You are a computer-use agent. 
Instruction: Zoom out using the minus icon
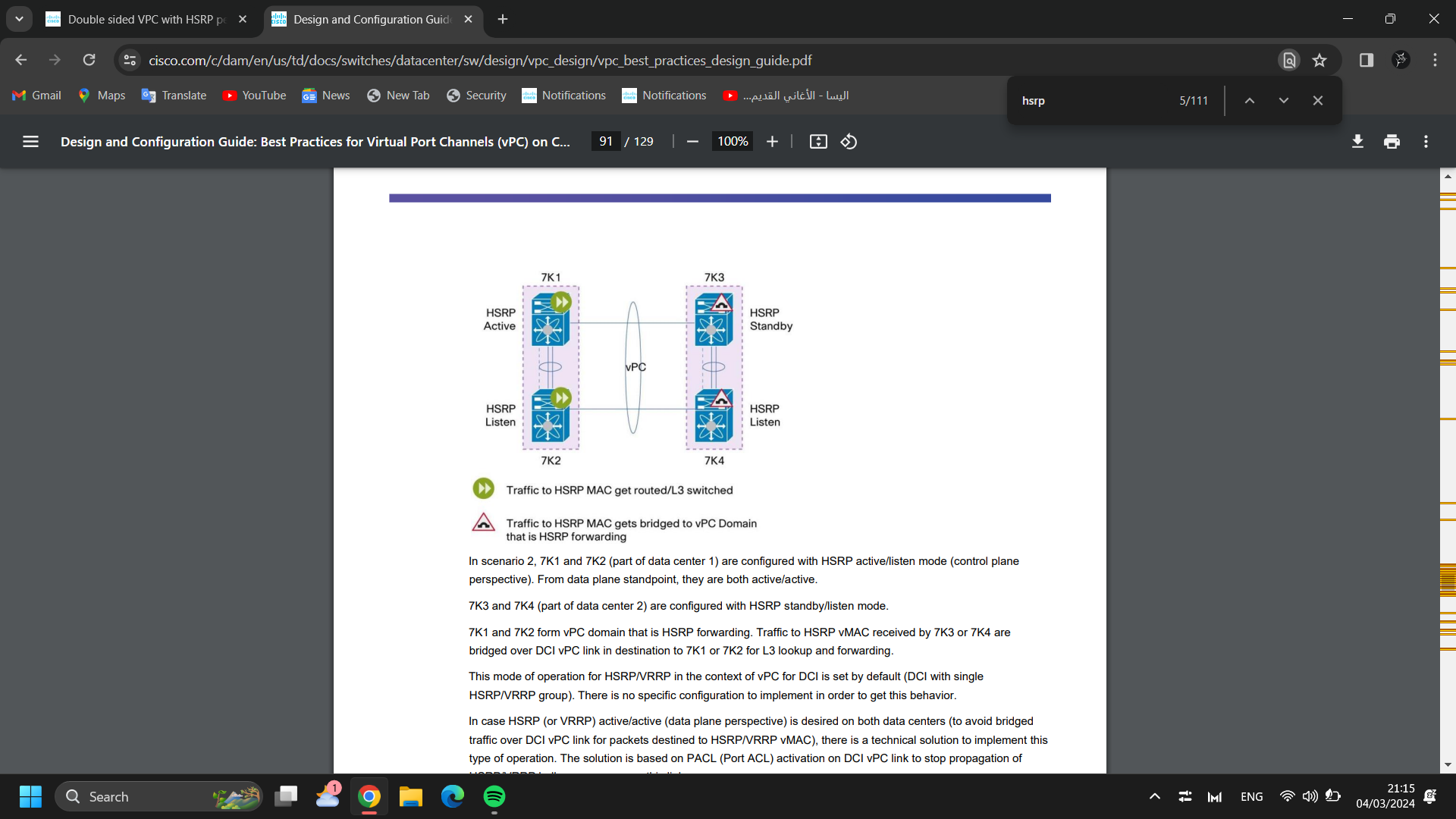[692, 141]
